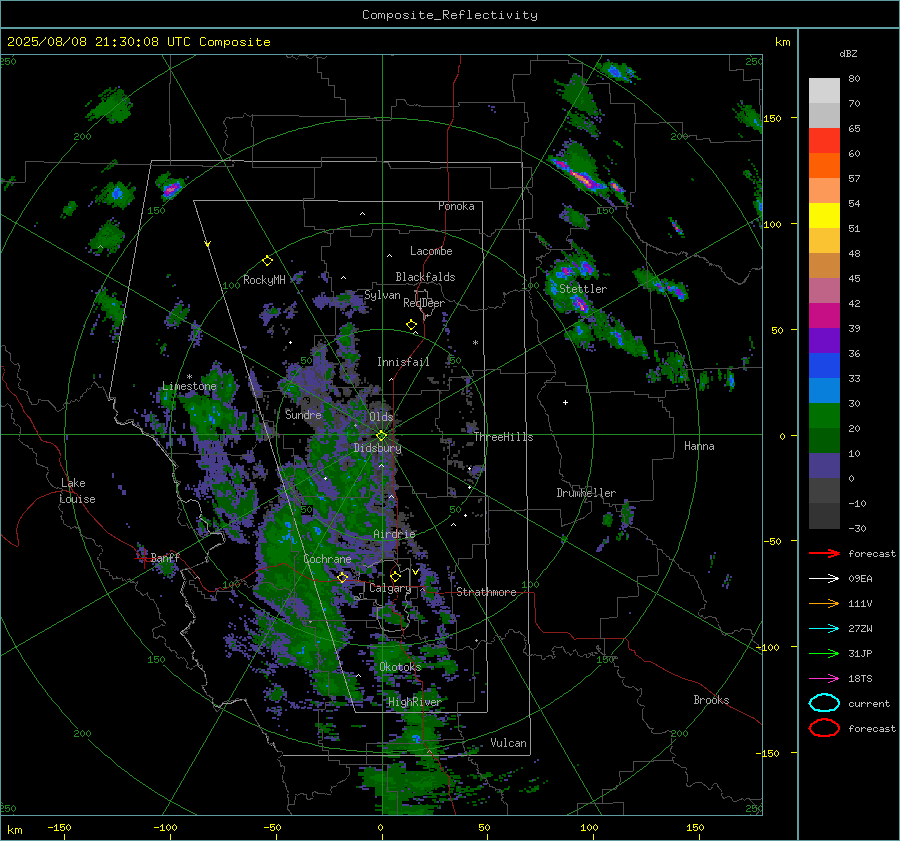
Task: Click the Vulcan label
Action: 508,743
